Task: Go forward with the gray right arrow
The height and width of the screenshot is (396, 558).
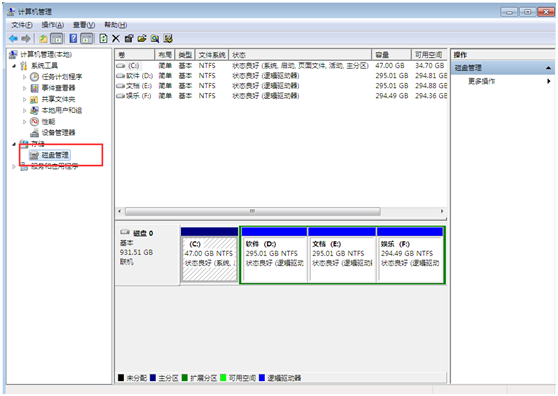Action: [26, 38]
